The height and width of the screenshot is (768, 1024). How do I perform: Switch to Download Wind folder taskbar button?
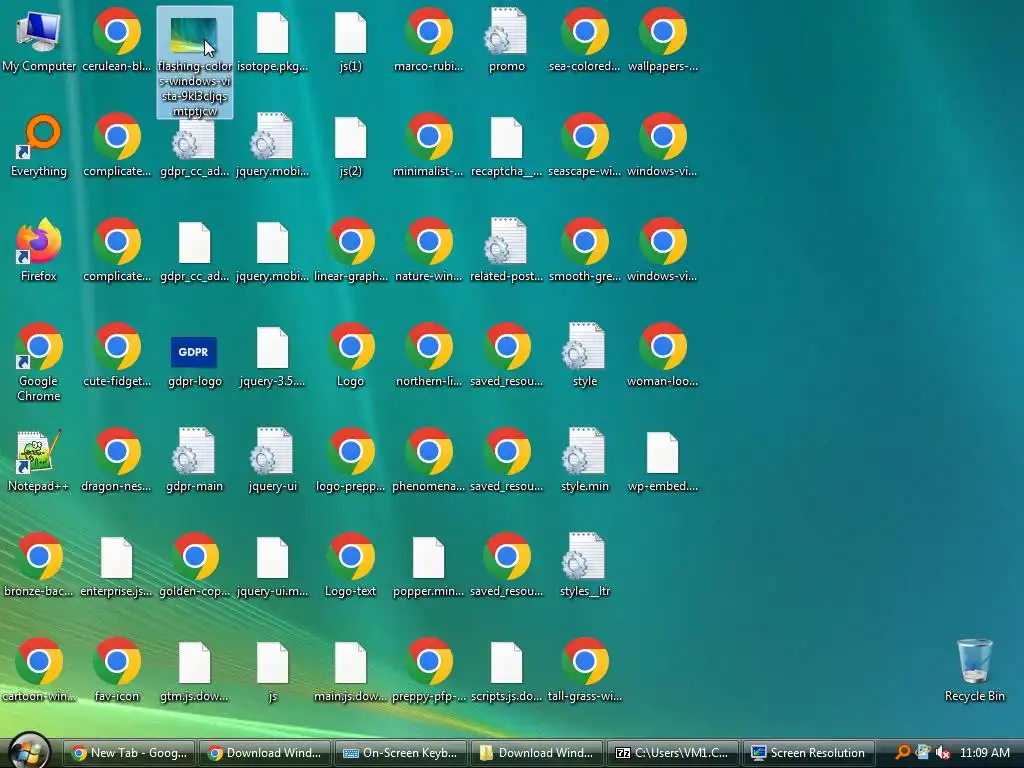[537, 753]
